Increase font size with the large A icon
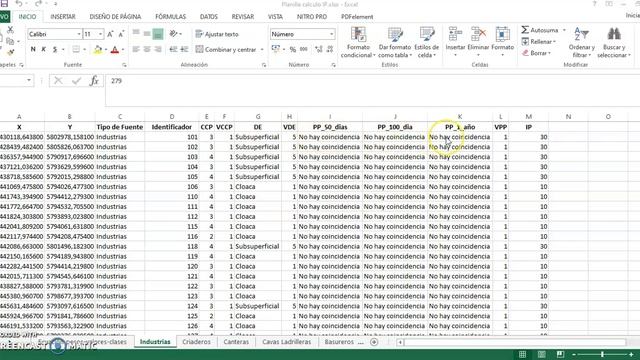 110,34
